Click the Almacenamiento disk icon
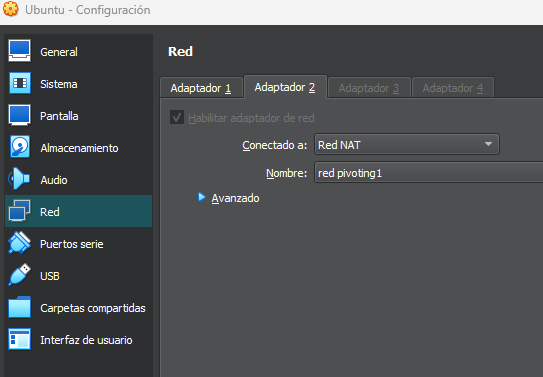Image resolution: width=543 pixels, height=377 pixels. click(x=19, y=147)
